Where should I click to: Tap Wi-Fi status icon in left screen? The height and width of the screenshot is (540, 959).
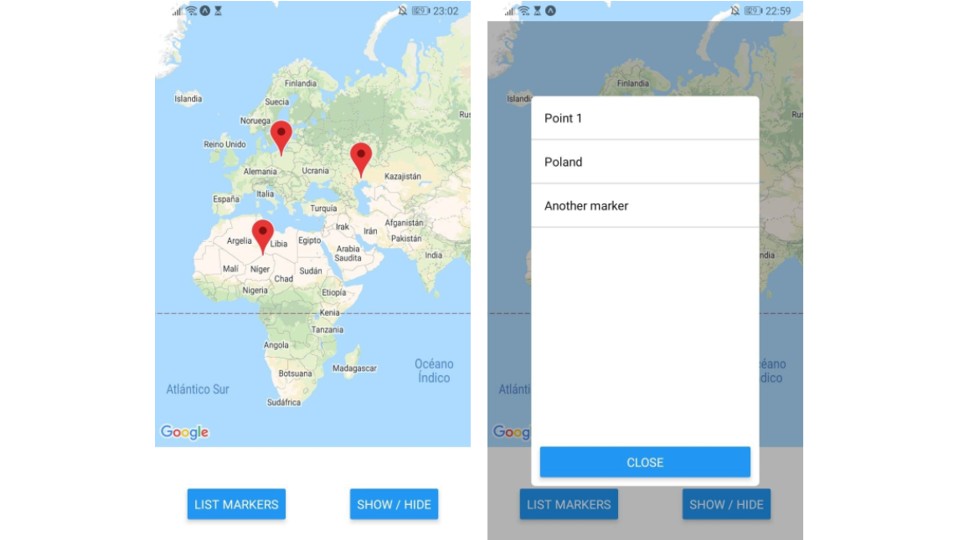tap(191, 10)
